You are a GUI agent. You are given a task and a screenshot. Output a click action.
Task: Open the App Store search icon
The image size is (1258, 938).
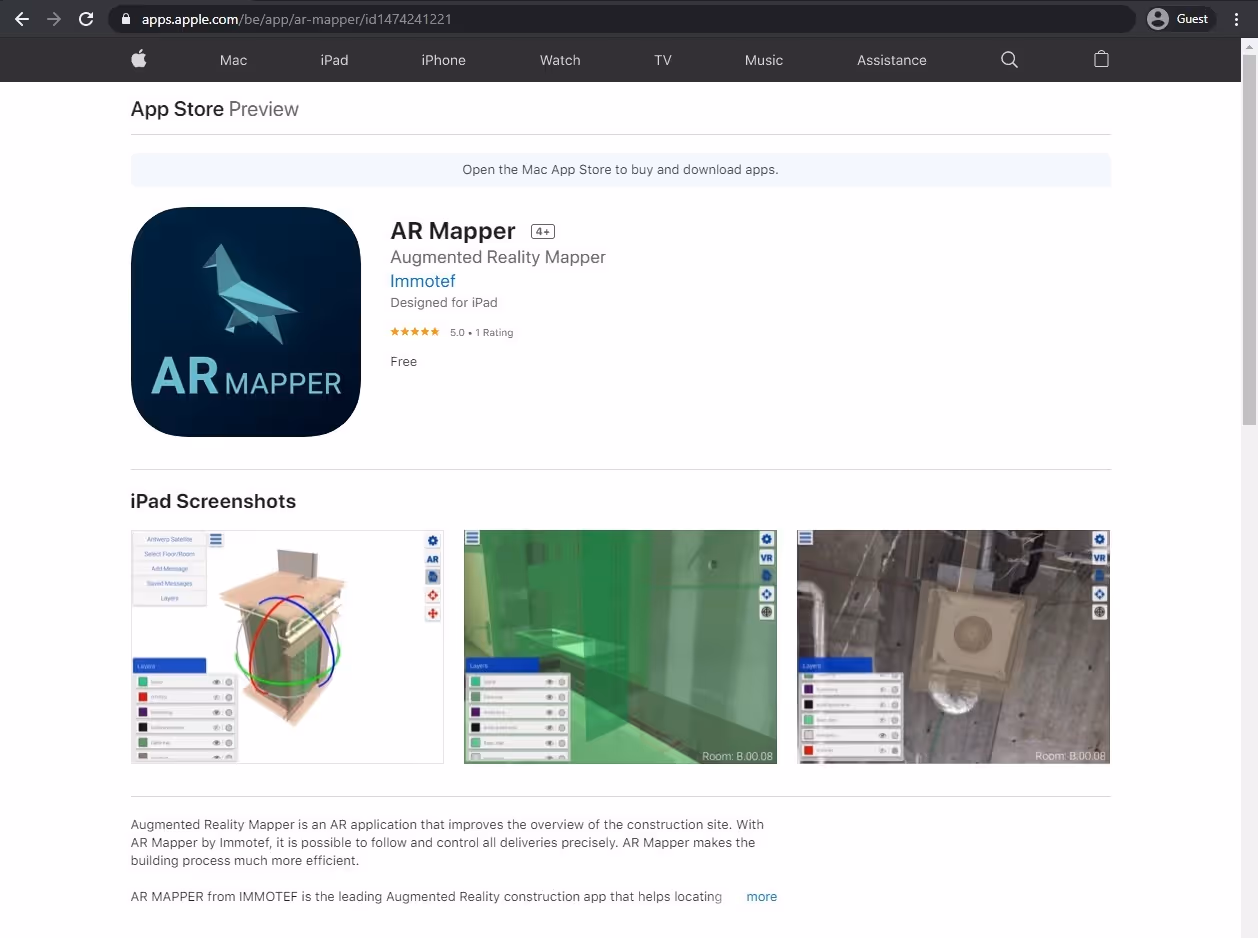tap(1009, 60)
